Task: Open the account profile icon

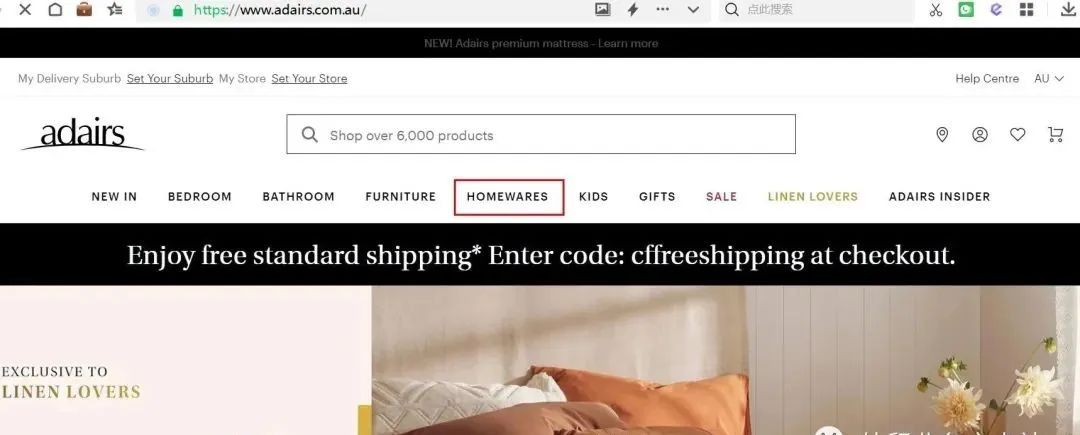Action: (979, 135)
